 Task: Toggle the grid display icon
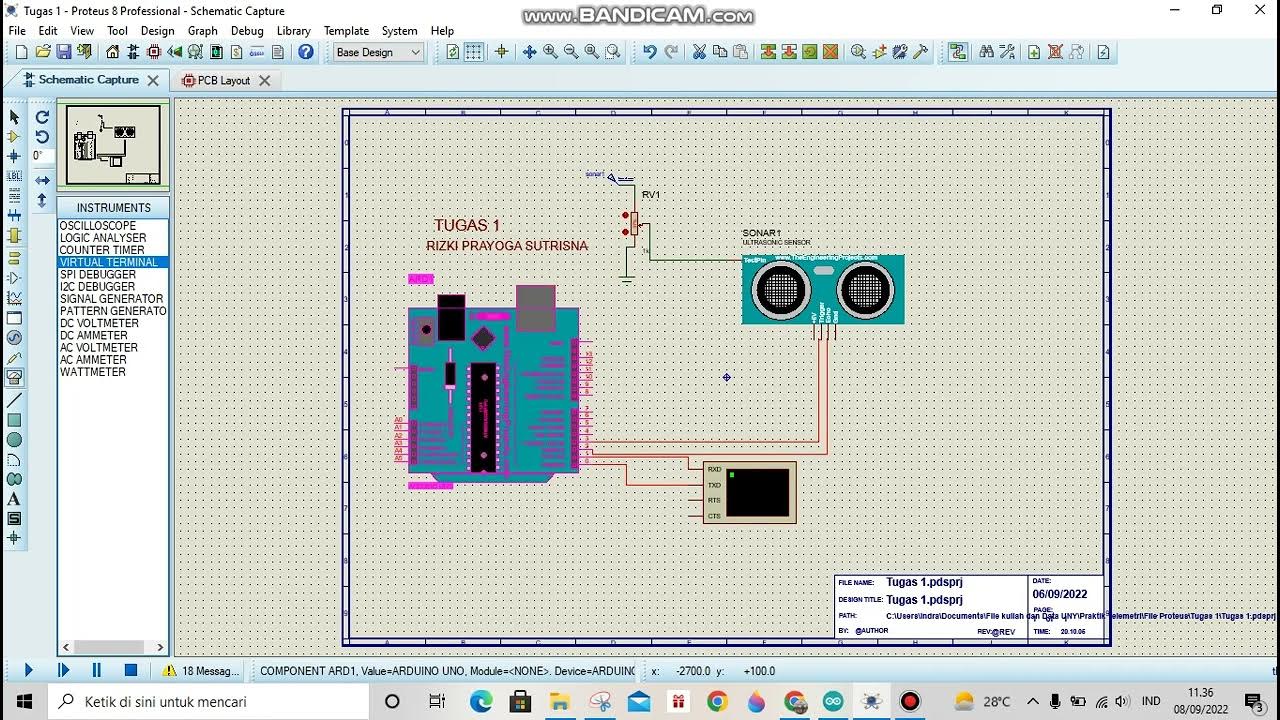click(x=474, y=52)
